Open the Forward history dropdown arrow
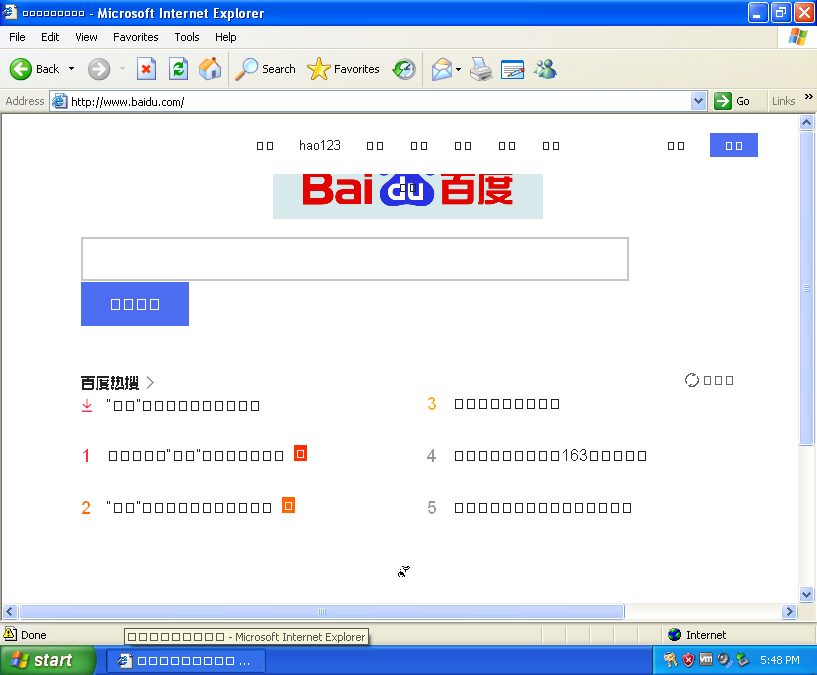This screenshot has height=675, width=817. (122, 69)
